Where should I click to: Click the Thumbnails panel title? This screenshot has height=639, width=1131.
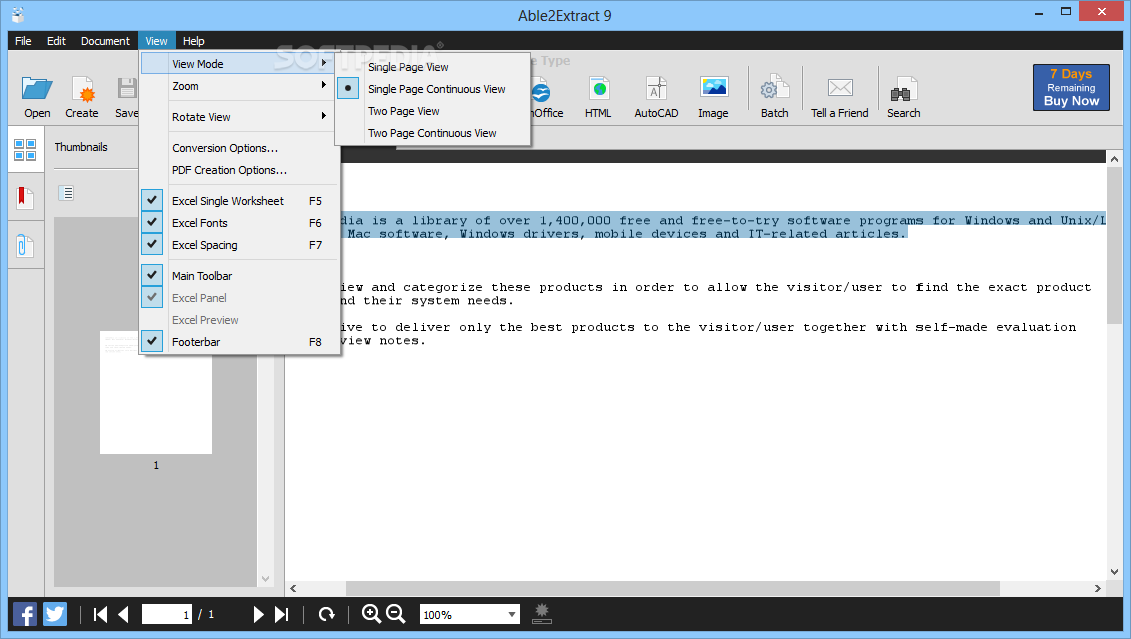pyautogui.click(x=81, y=147)
